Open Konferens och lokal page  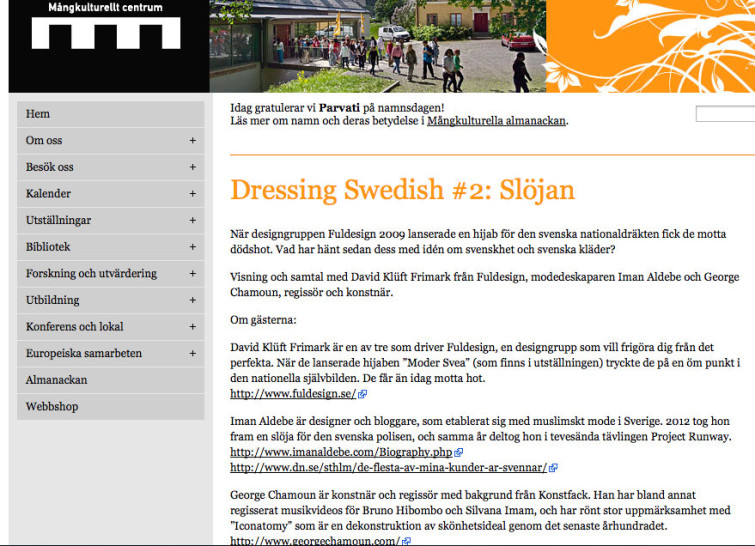[x=74, y=327]
